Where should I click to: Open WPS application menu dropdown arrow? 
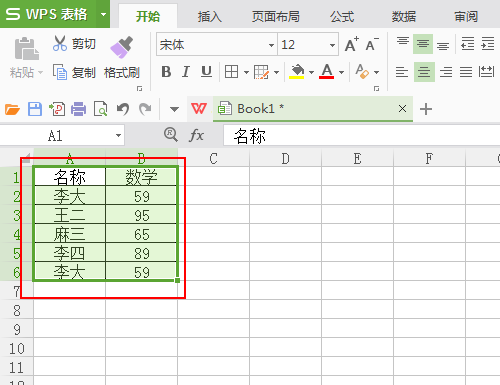coord(103,14)
